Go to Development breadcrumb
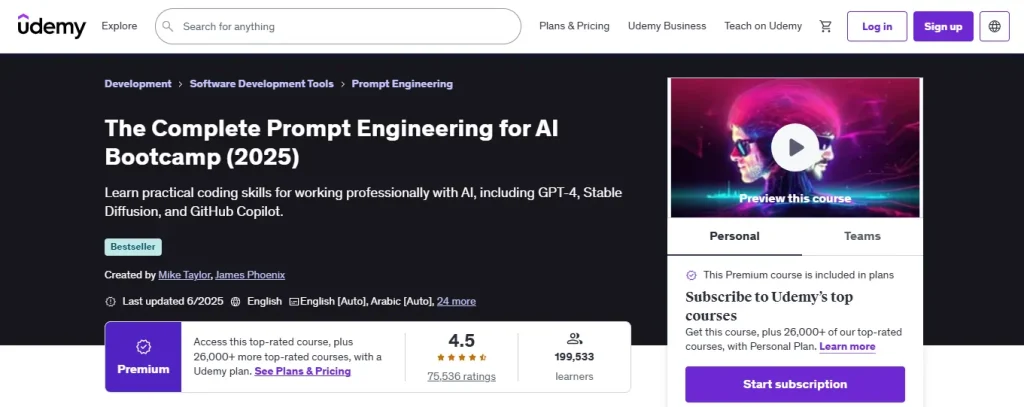Screen dimensions: 1024x407 [138, 84]
